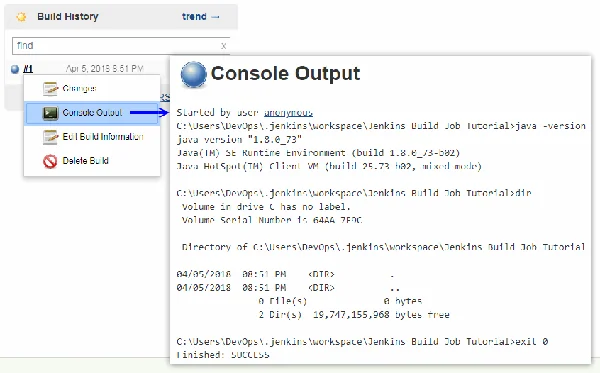Open build #1 link

point(28,69)
